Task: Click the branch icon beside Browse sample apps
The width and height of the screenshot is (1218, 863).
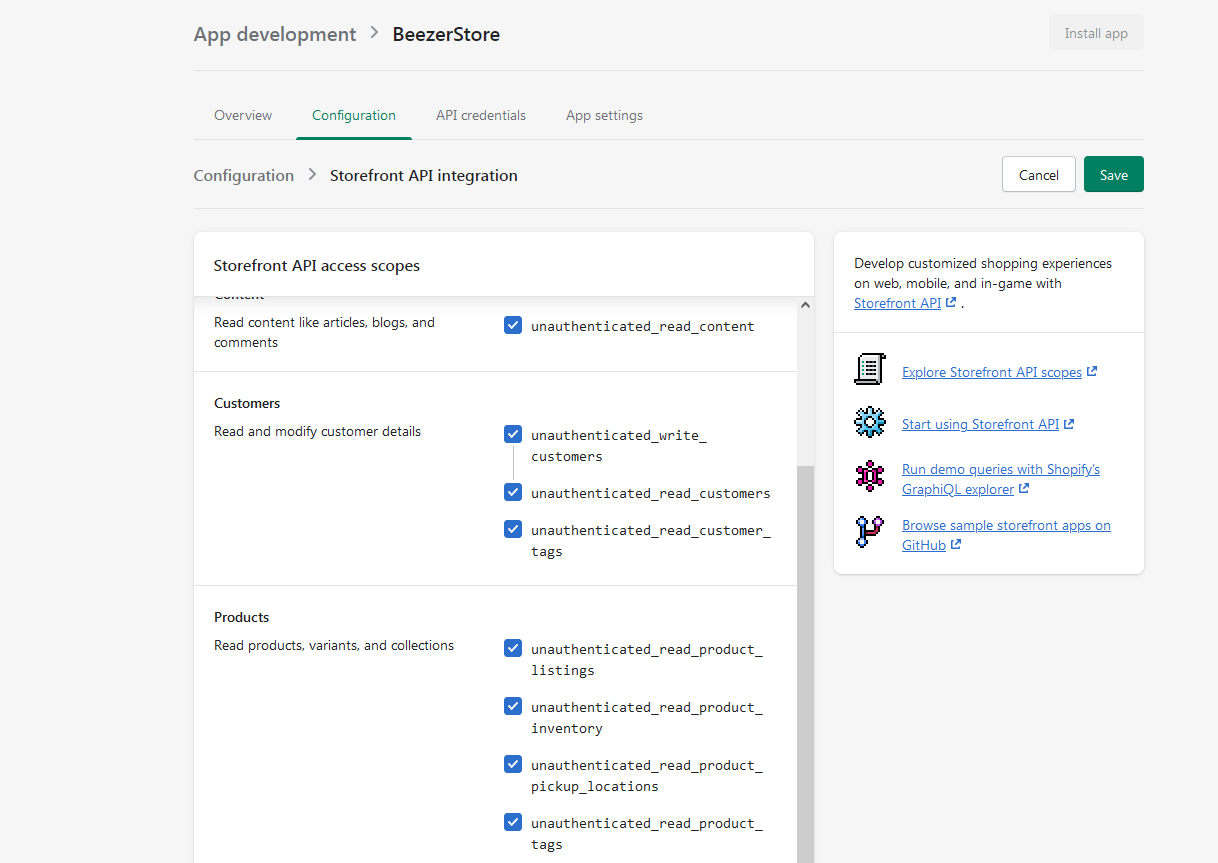Action: [869, 532]
